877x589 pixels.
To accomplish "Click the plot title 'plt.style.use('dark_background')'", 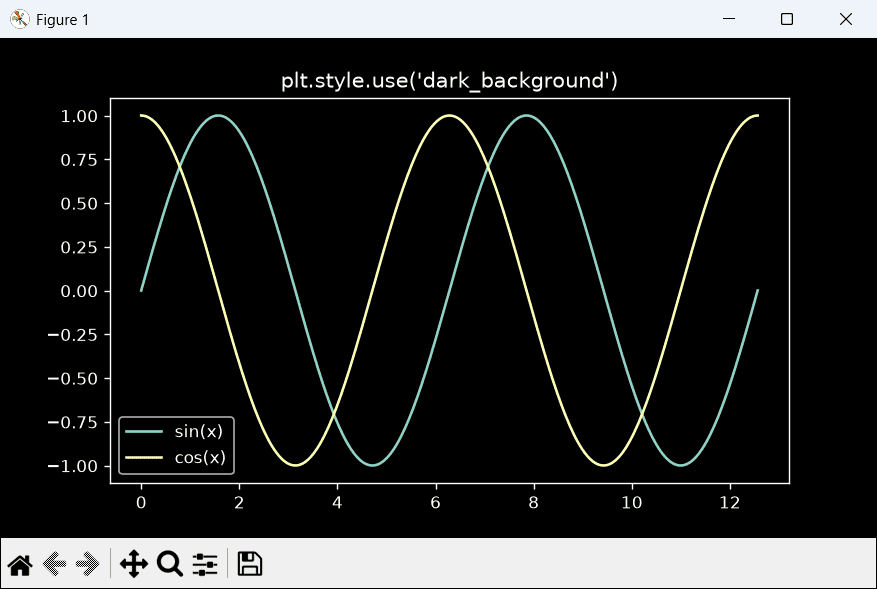I will tap(449, 81).
